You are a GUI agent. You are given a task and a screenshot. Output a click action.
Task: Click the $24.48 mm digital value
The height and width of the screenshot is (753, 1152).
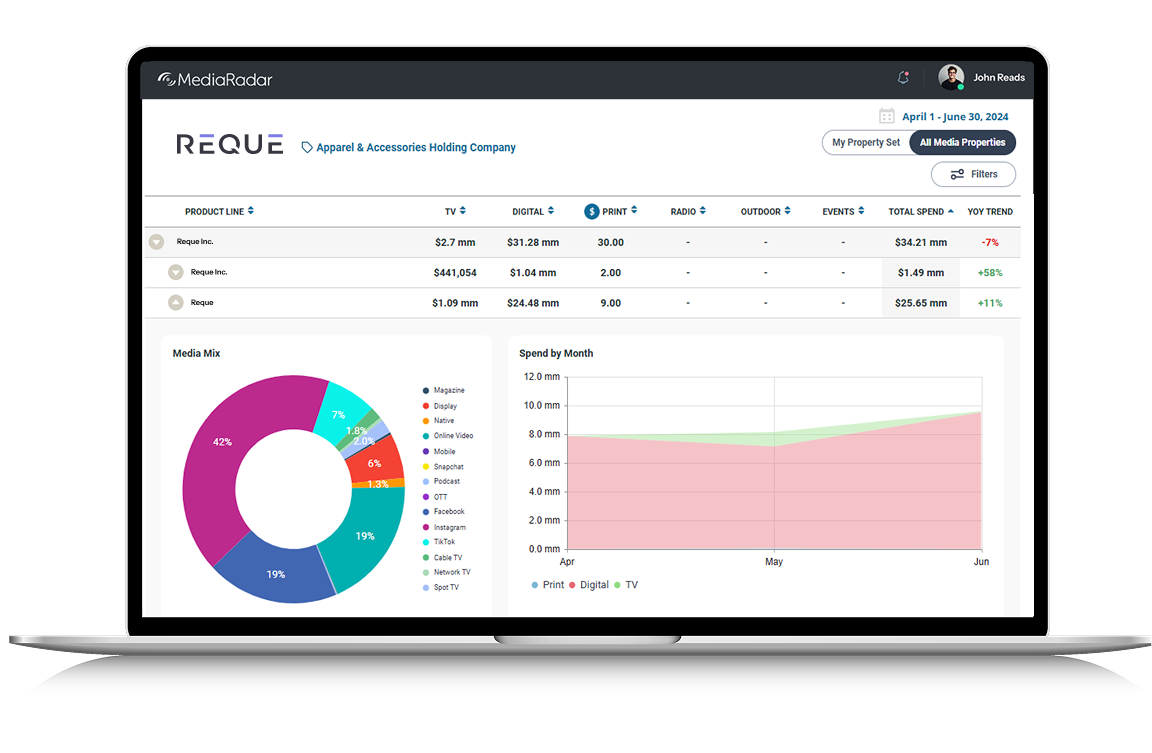click(533, 303)
